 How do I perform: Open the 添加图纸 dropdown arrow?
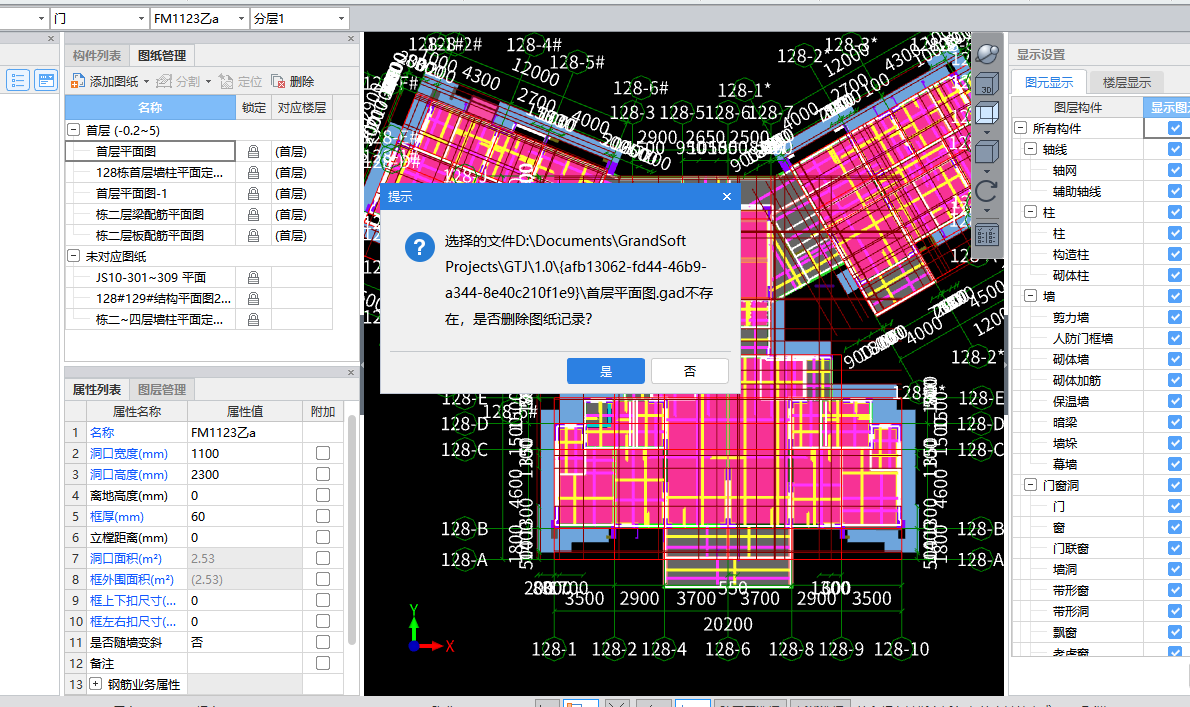(x=146, y=82)
